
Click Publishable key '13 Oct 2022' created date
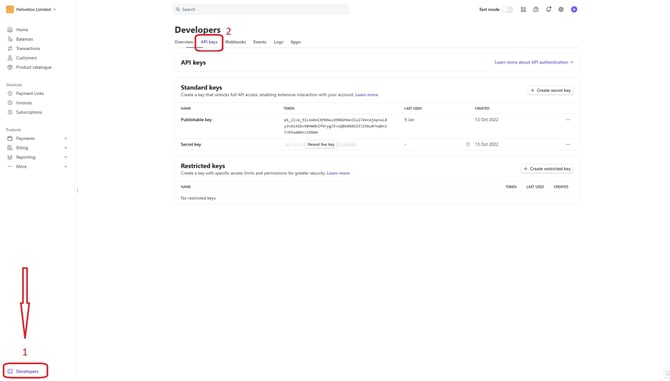pyautogui.click(x=487, y=120)
